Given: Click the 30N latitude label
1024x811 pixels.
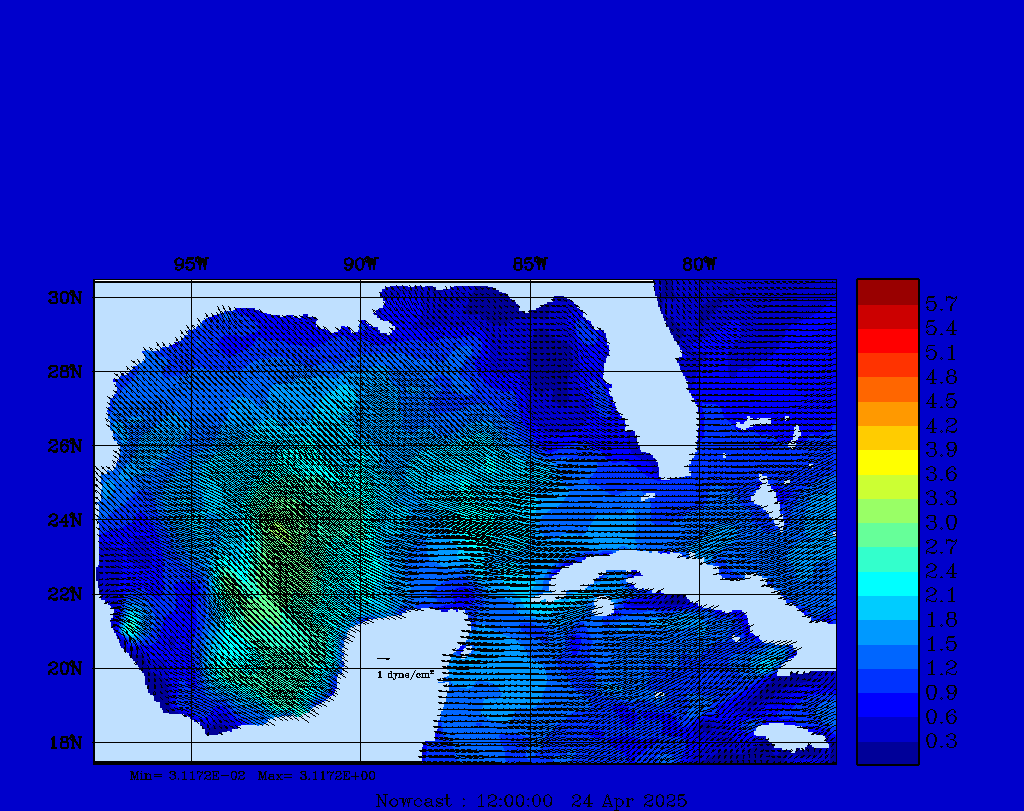Looking at the screenshot, I should (x=64, y=298).
